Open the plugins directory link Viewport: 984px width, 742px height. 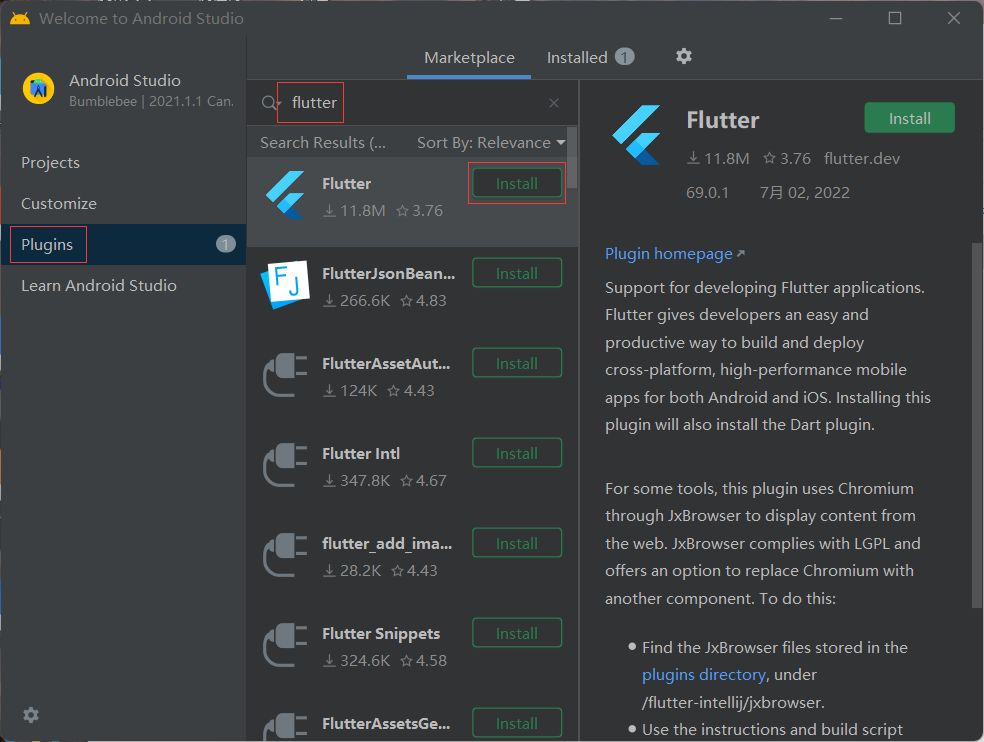click(703, 675)
